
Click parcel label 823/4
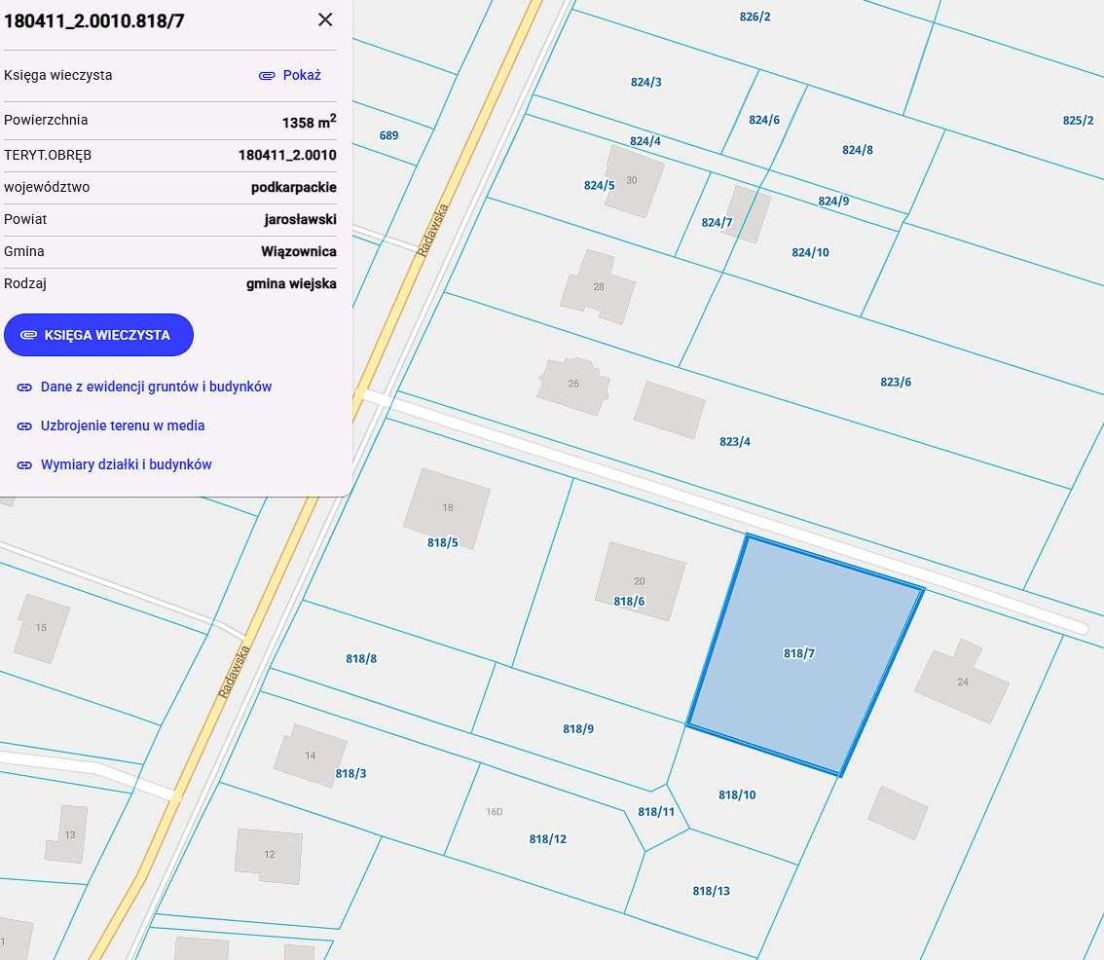pyautogui.click(x=735, y=442)
